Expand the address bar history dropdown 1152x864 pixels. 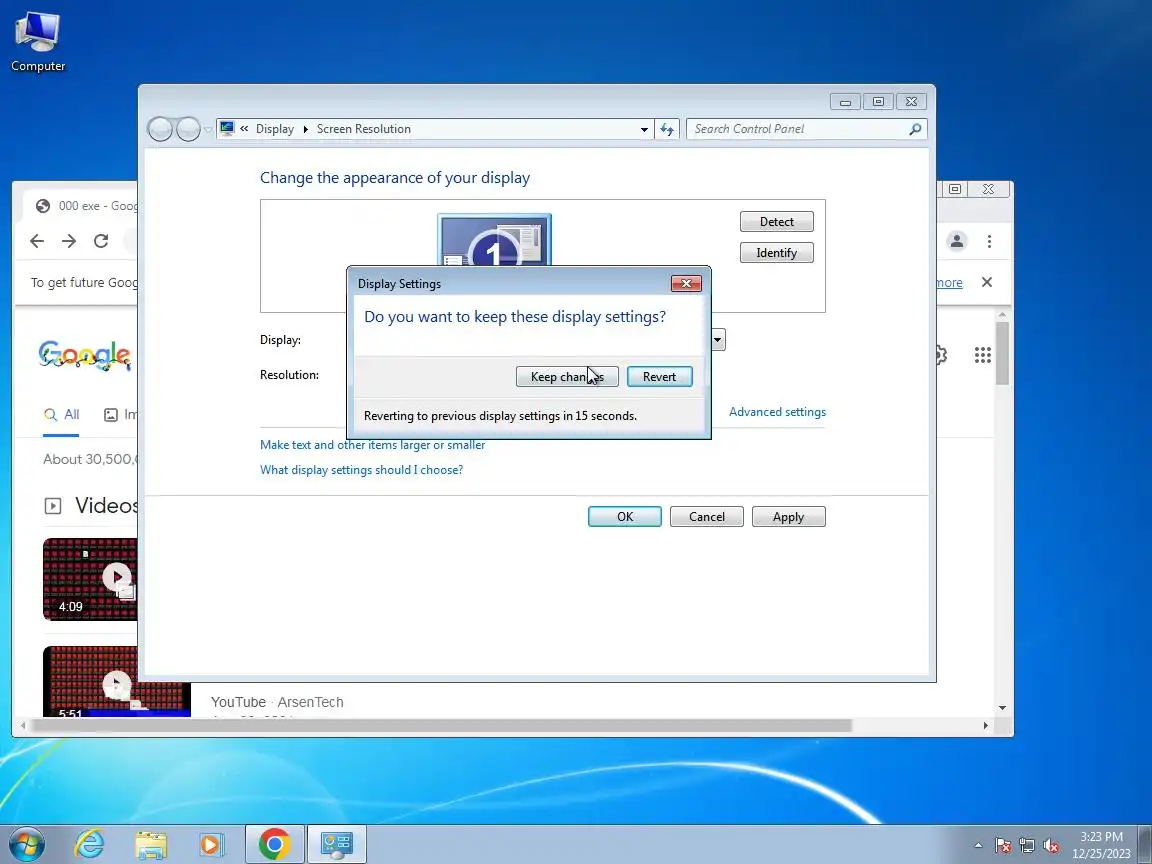coord(644,129)
